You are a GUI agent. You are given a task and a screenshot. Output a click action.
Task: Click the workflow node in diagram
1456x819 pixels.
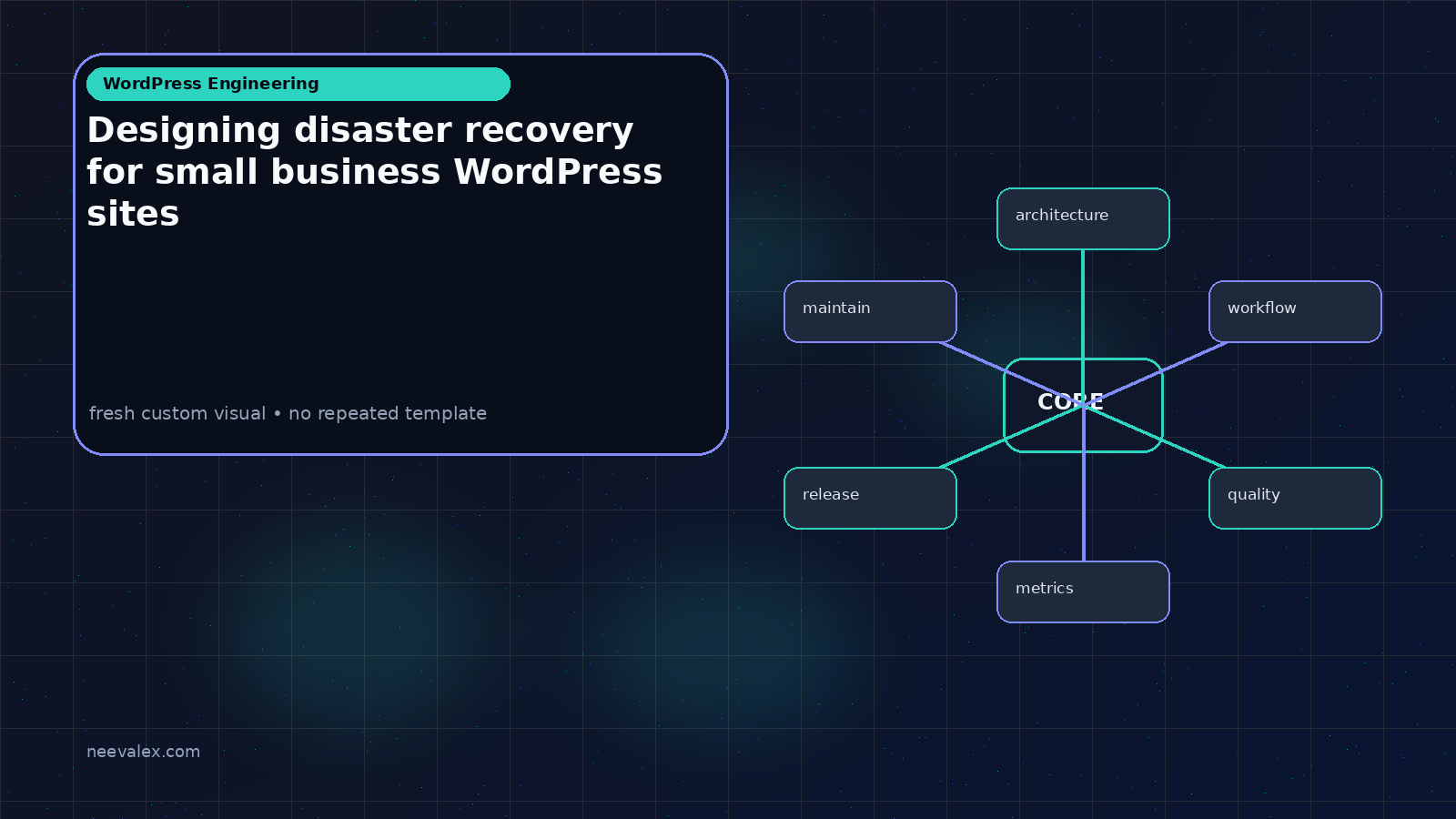(x=1295, y=311)
